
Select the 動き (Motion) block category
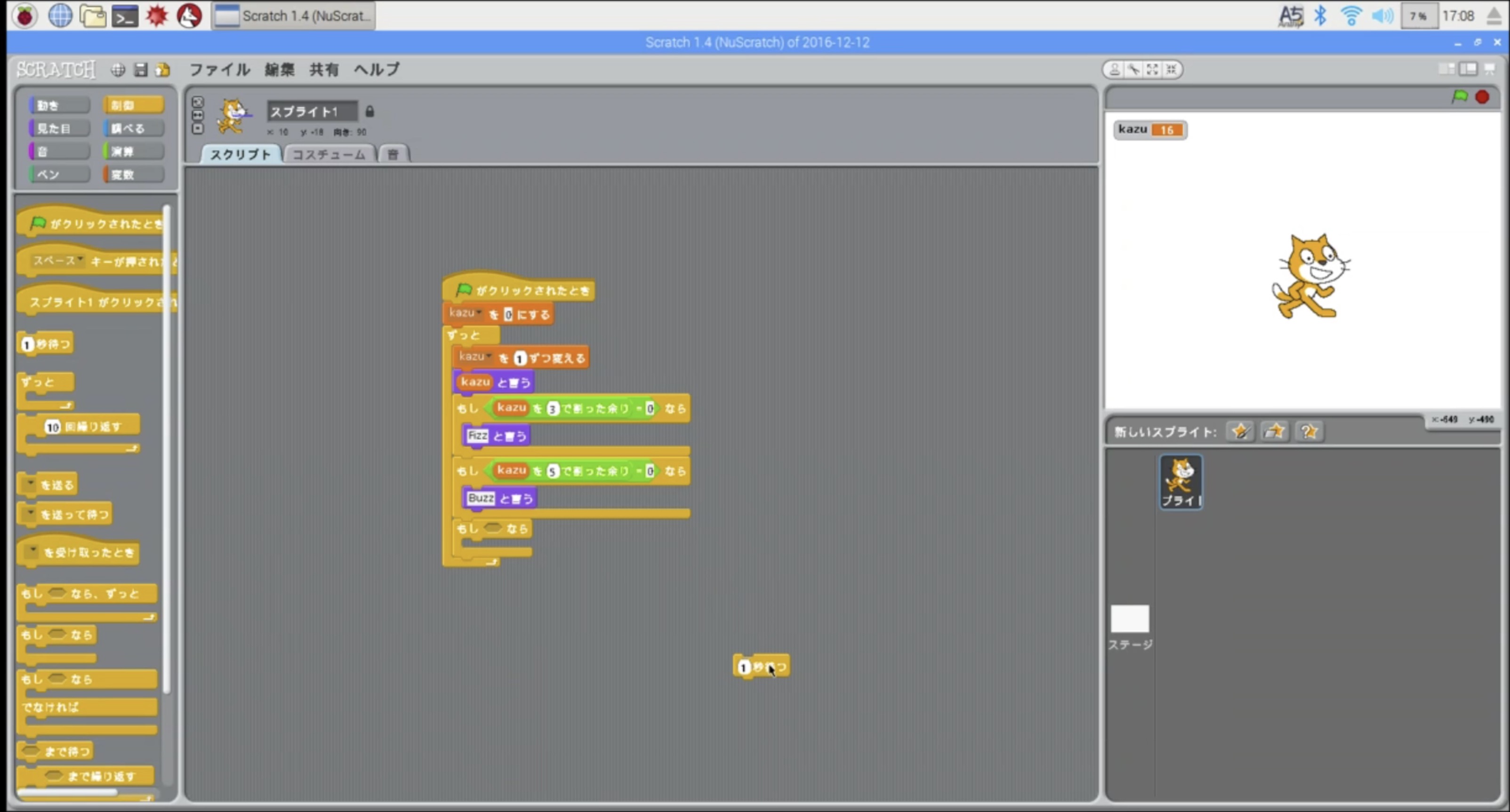59,105
